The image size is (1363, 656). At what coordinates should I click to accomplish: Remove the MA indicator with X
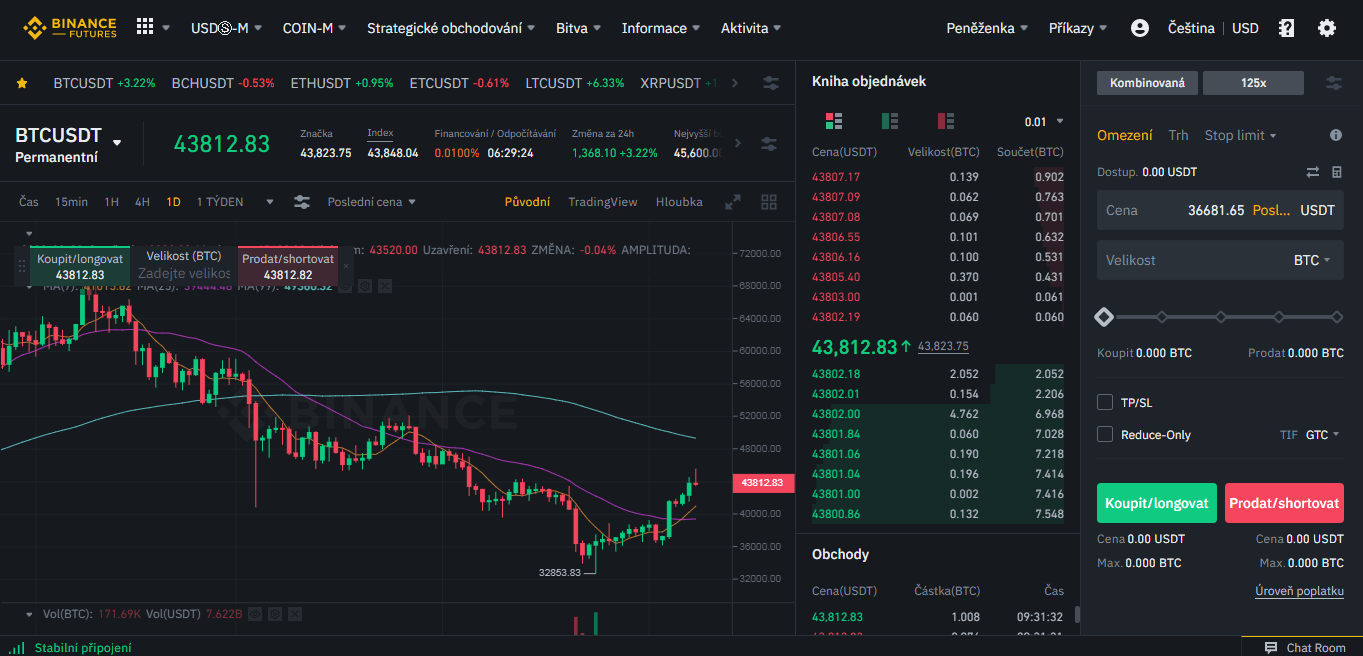[385, 286]
